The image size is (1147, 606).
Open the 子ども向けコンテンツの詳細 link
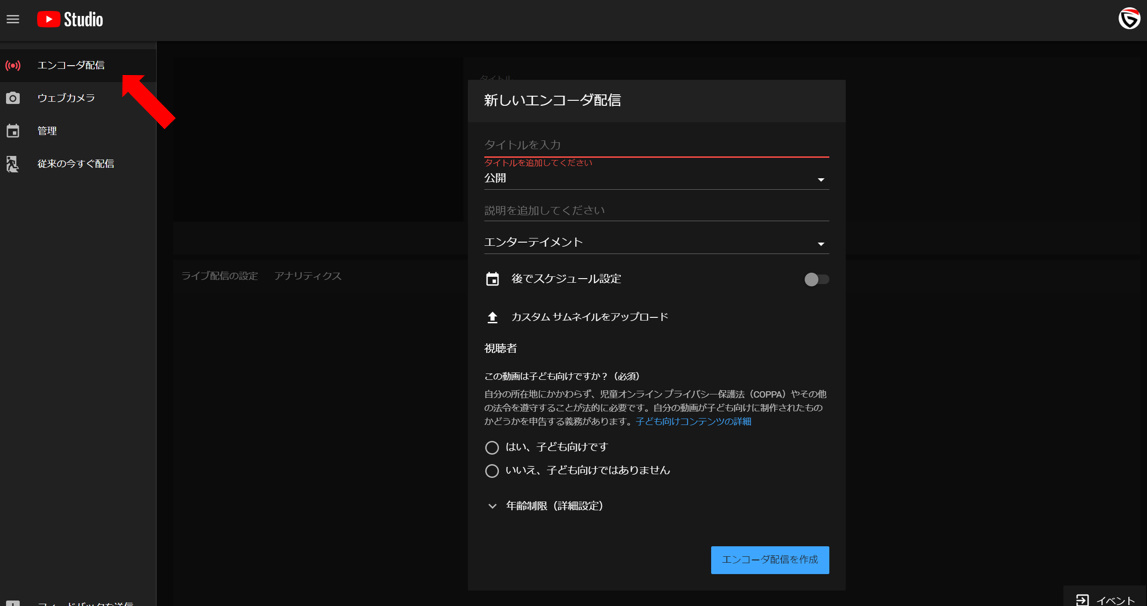coord(693,422)
